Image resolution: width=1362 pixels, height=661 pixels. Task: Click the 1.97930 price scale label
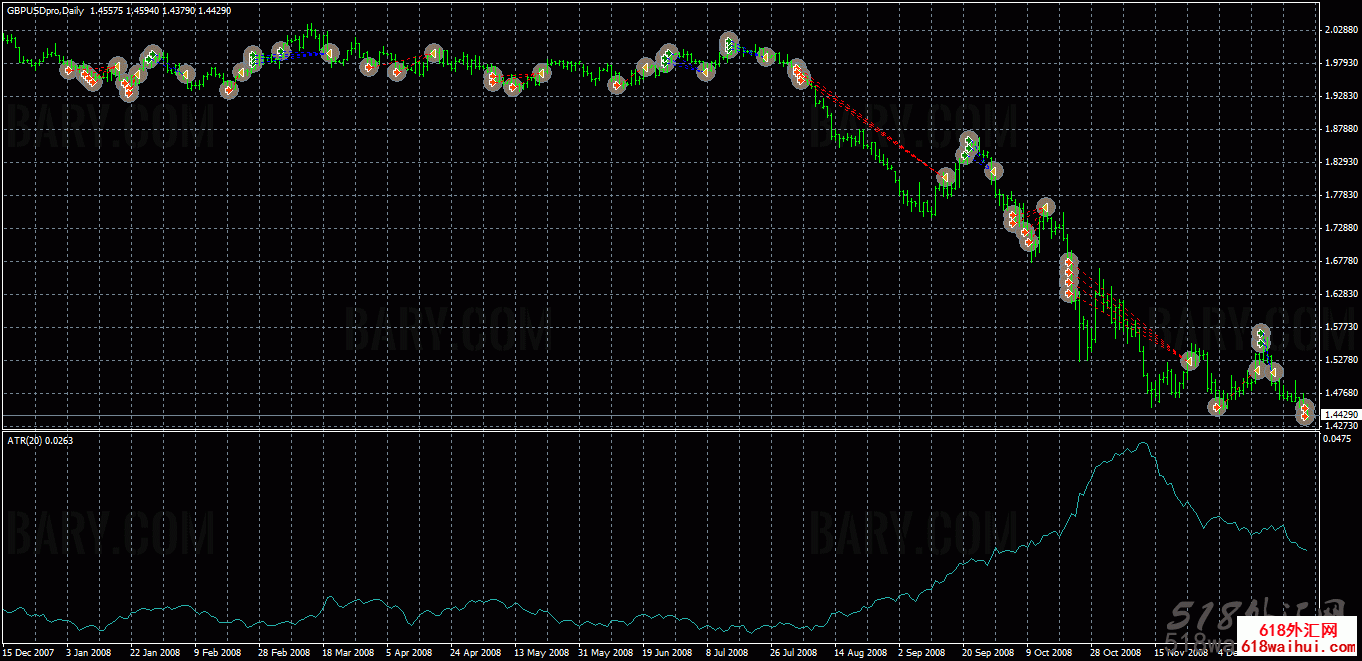click(1340, 63)
